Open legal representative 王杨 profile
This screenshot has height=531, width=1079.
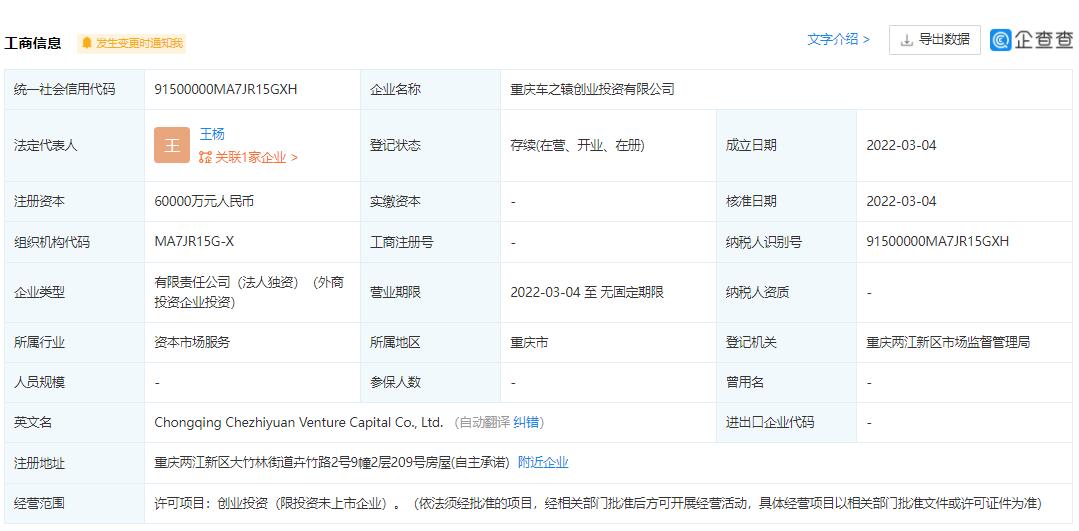(212, 134)
